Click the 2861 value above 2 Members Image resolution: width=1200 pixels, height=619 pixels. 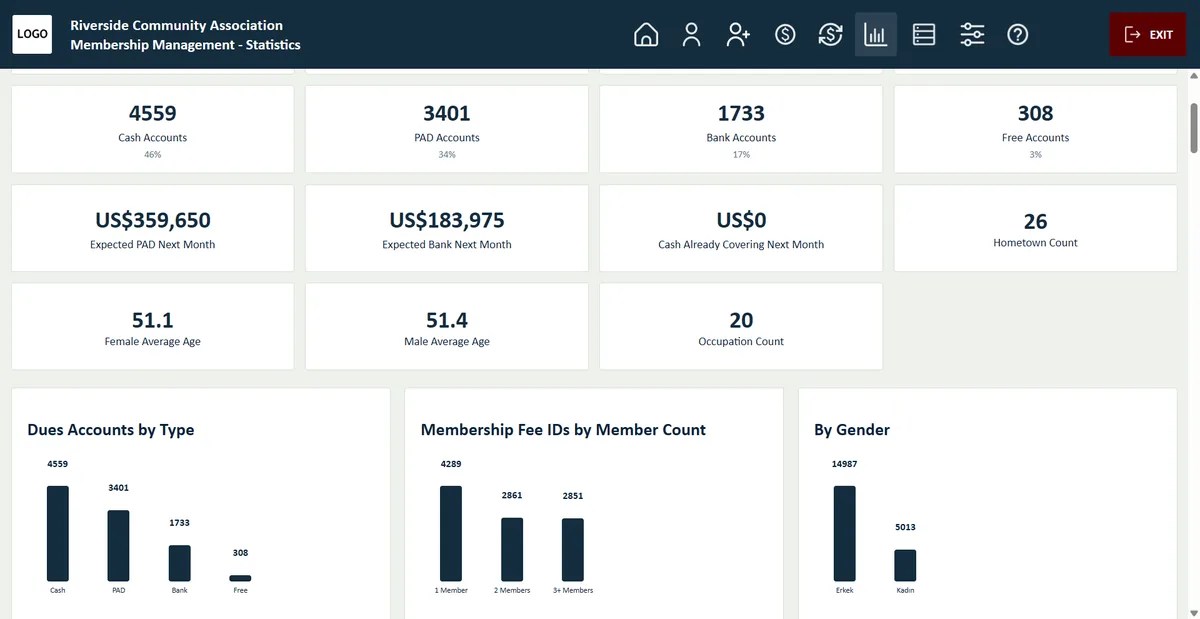512,495
